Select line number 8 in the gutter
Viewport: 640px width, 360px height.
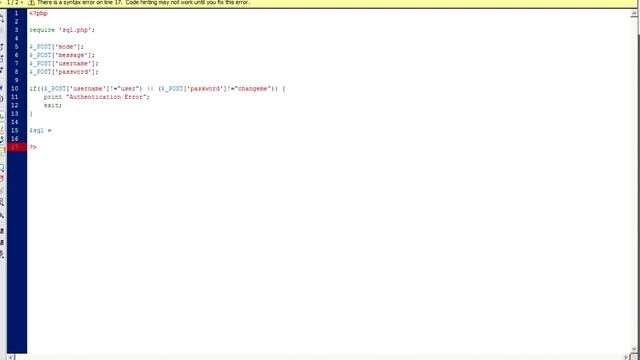click(16, 72)
